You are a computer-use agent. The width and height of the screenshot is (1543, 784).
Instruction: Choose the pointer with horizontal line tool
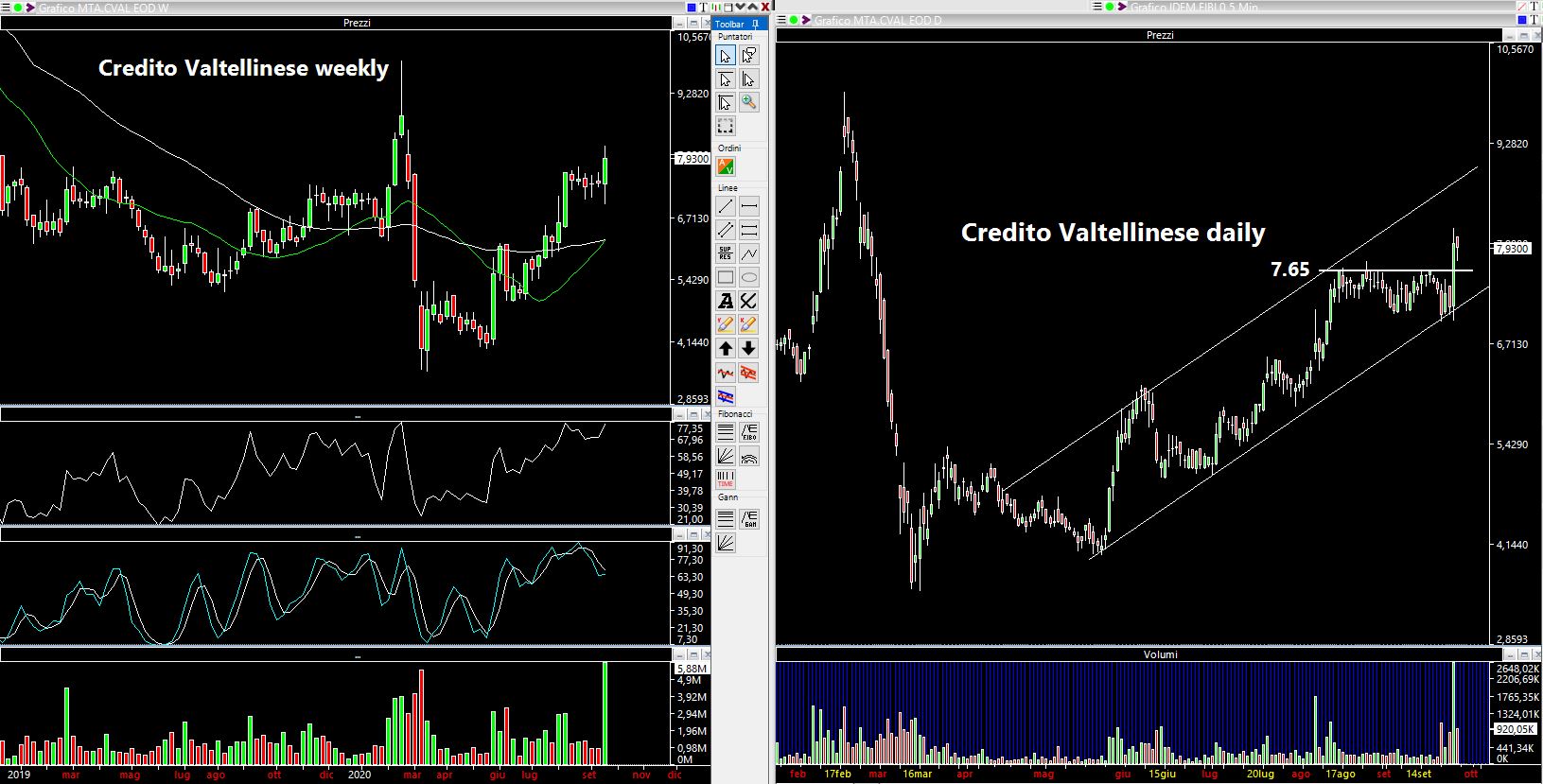pos(726,79)
